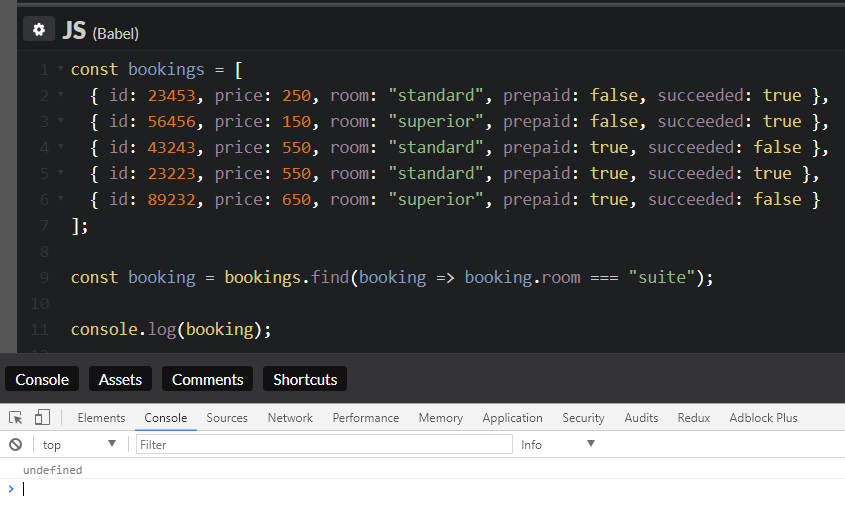Collapse code fold arrow on line 4
This screenshot has height=509, width=845.
(x=60, y=147)
